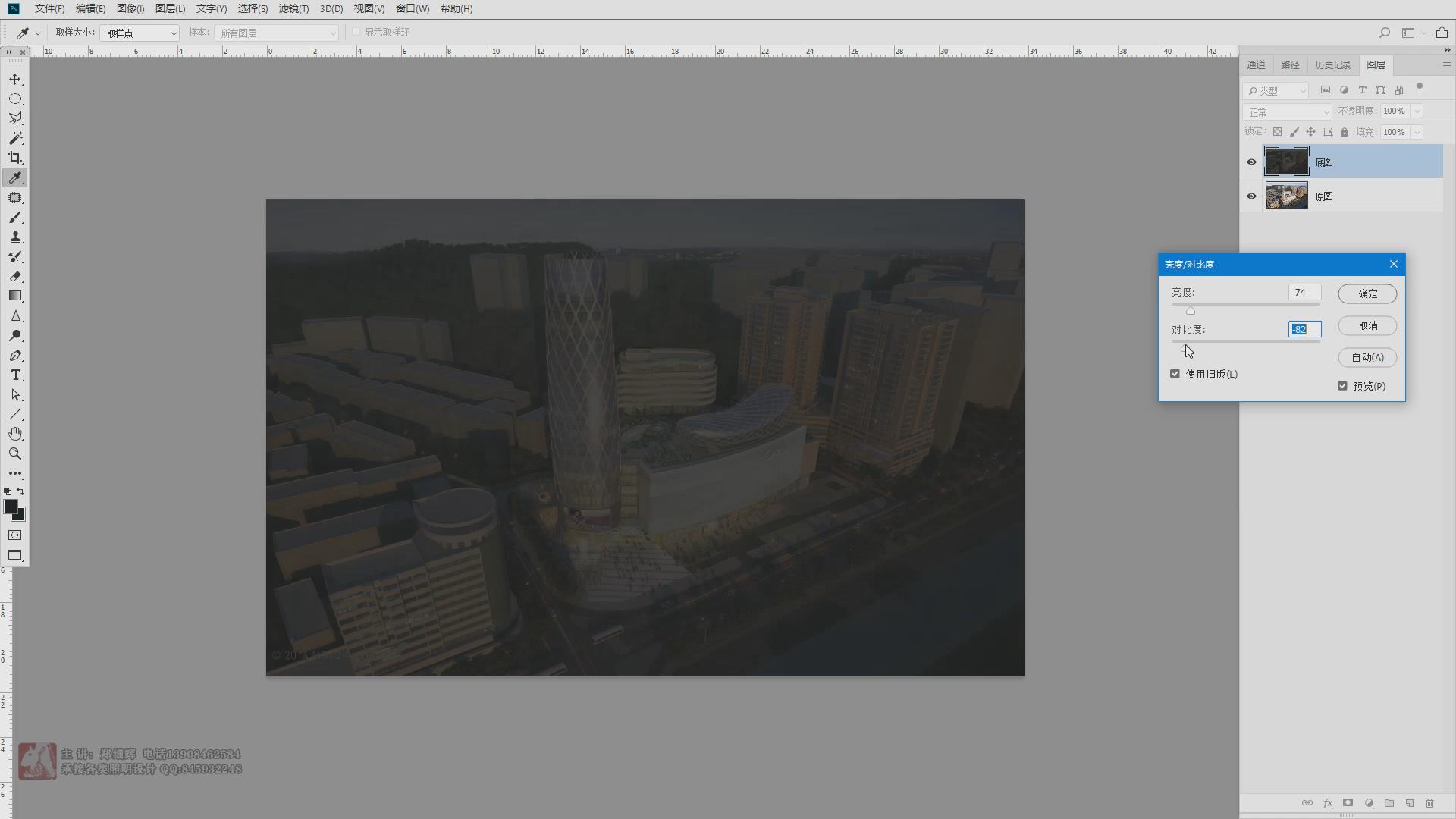Select the Polygonal Lasso tool
Image resolution: width=1456 pixels, height=819 pixels.
[x=15, y=119]
